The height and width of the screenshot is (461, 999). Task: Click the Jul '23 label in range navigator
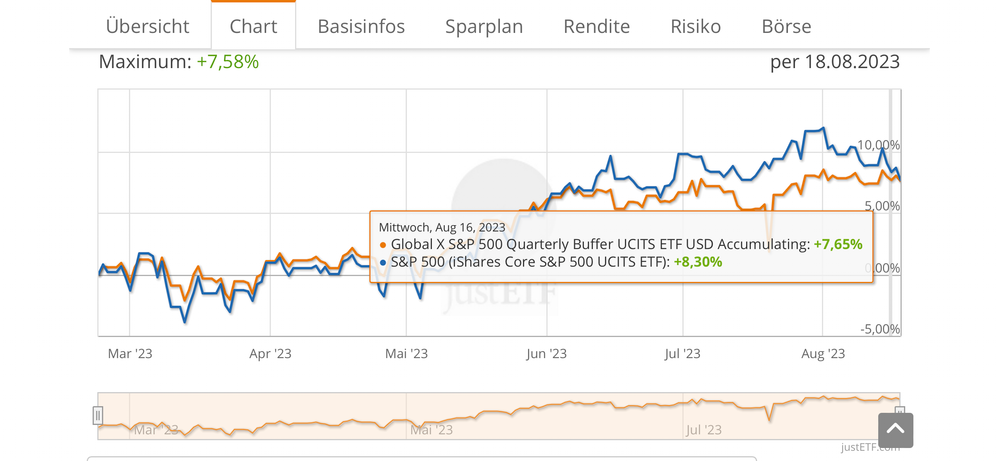point(702,430)
